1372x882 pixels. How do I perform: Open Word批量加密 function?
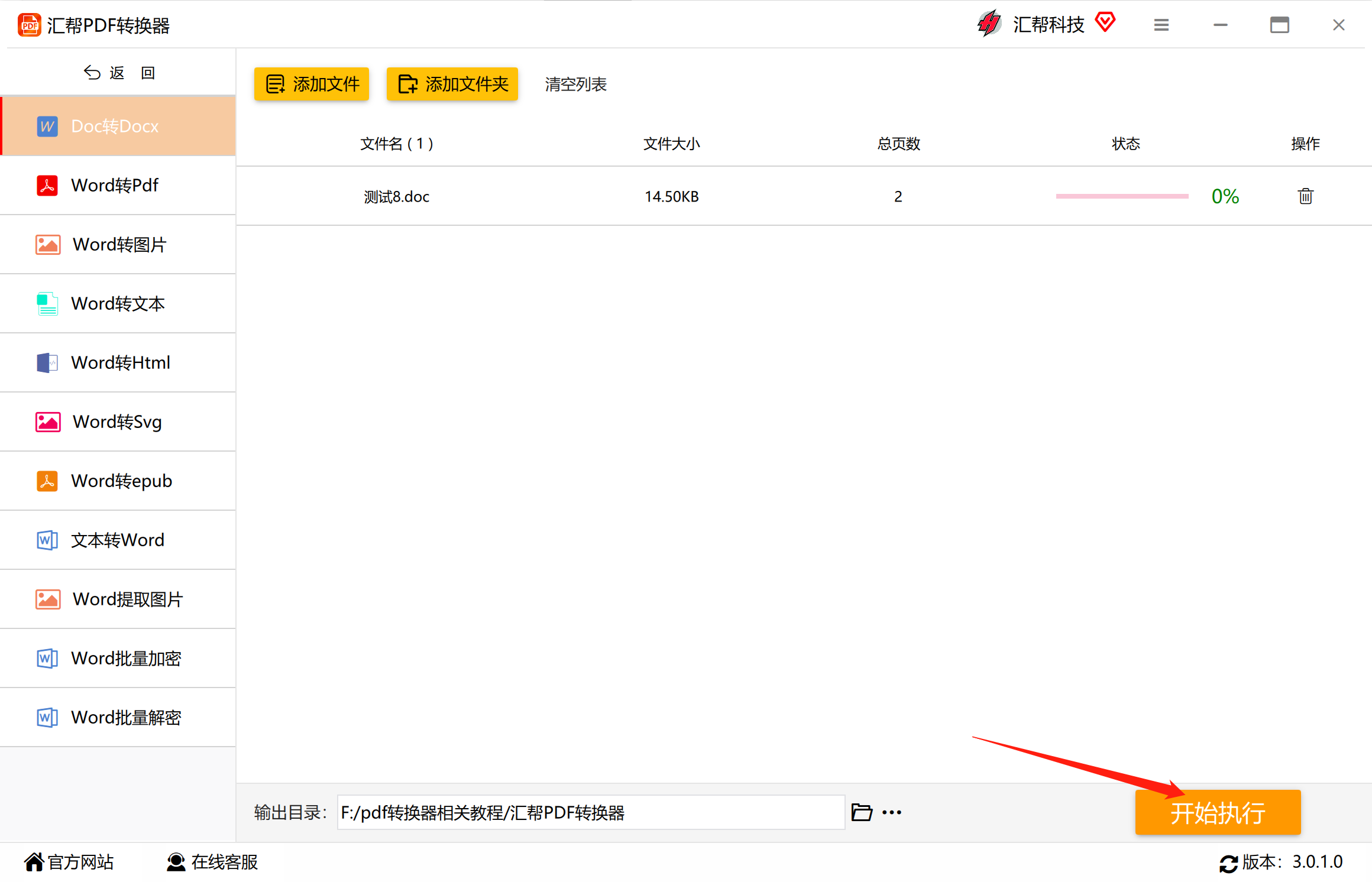[118, 659]
